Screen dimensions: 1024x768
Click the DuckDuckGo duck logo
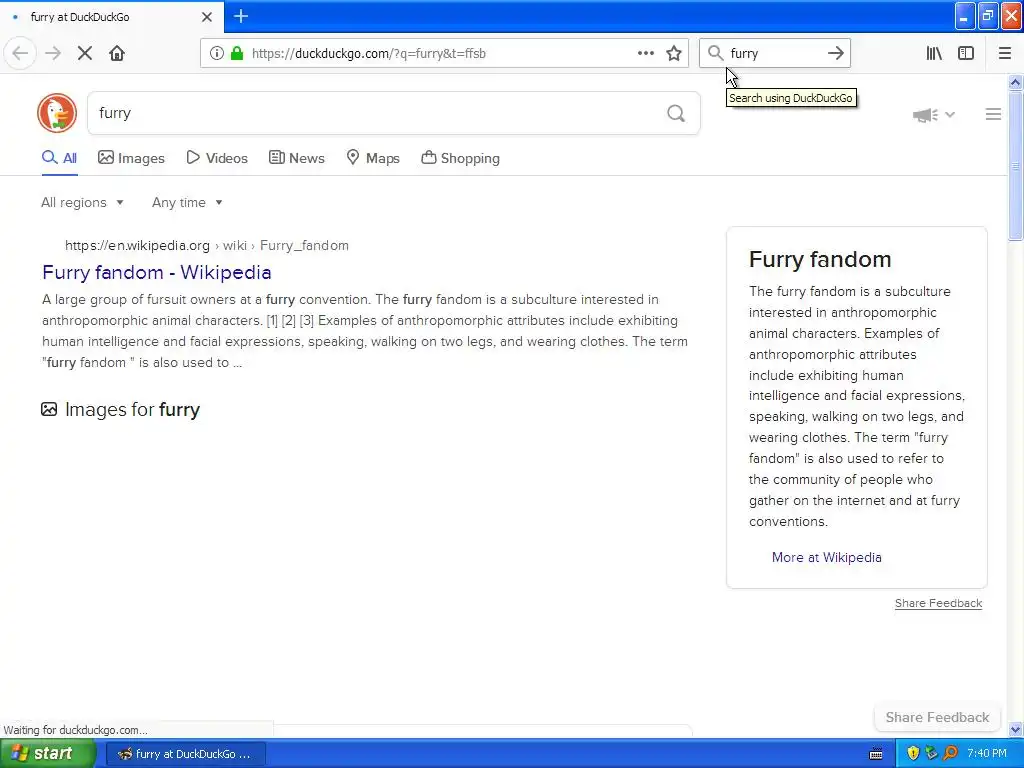[x=57, y=113]
